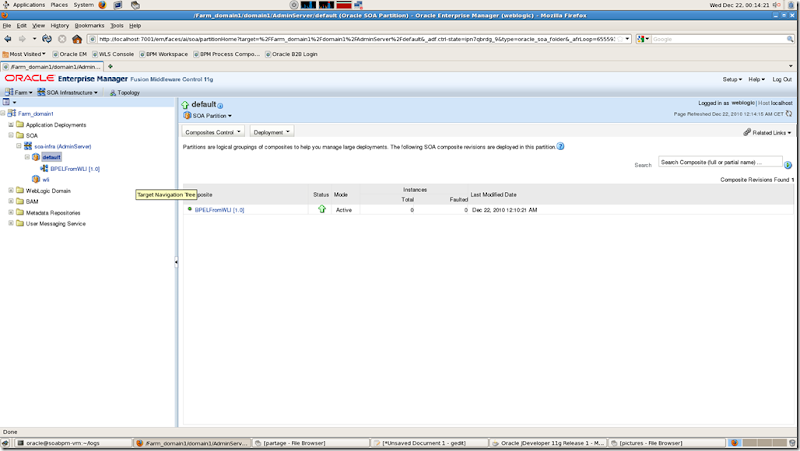Screen dimensions: 800x451
Task: Reload page with the refresh icon
Action: pyautogui.click(x=47, y=39)
